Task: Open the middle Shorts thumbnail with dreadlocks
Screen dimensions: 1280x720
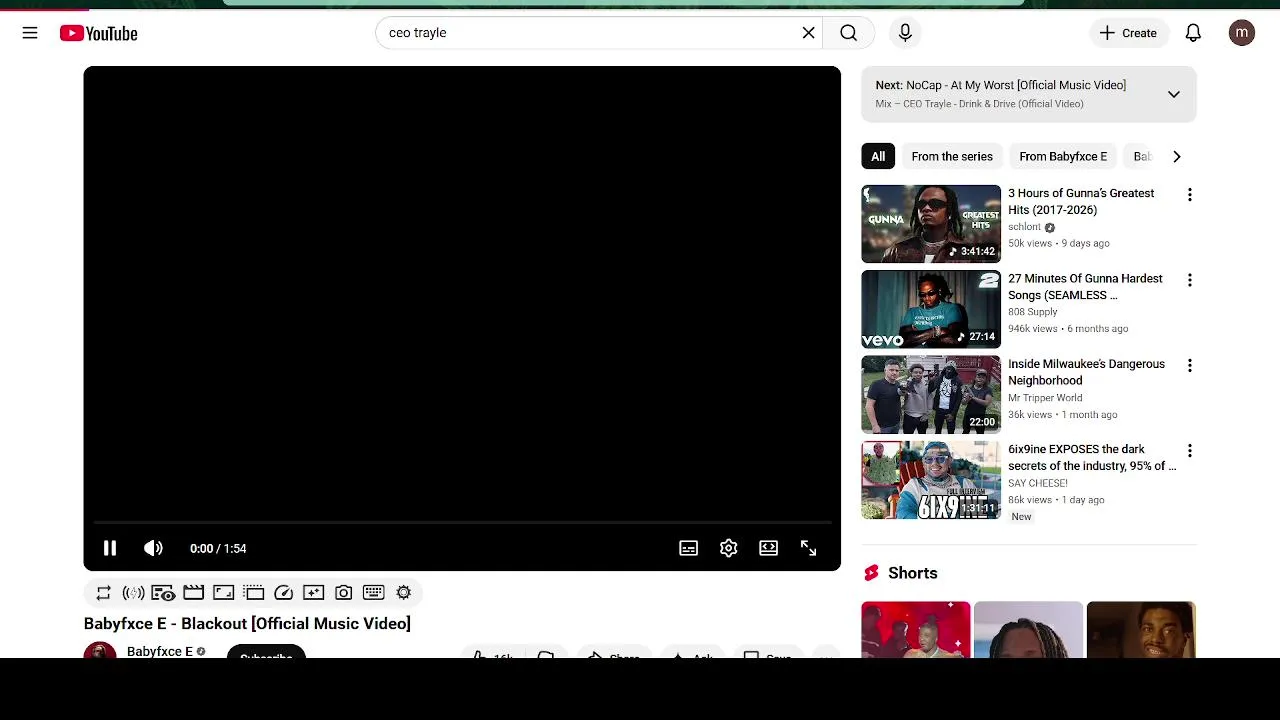Action: click(x=1028, y=630)
